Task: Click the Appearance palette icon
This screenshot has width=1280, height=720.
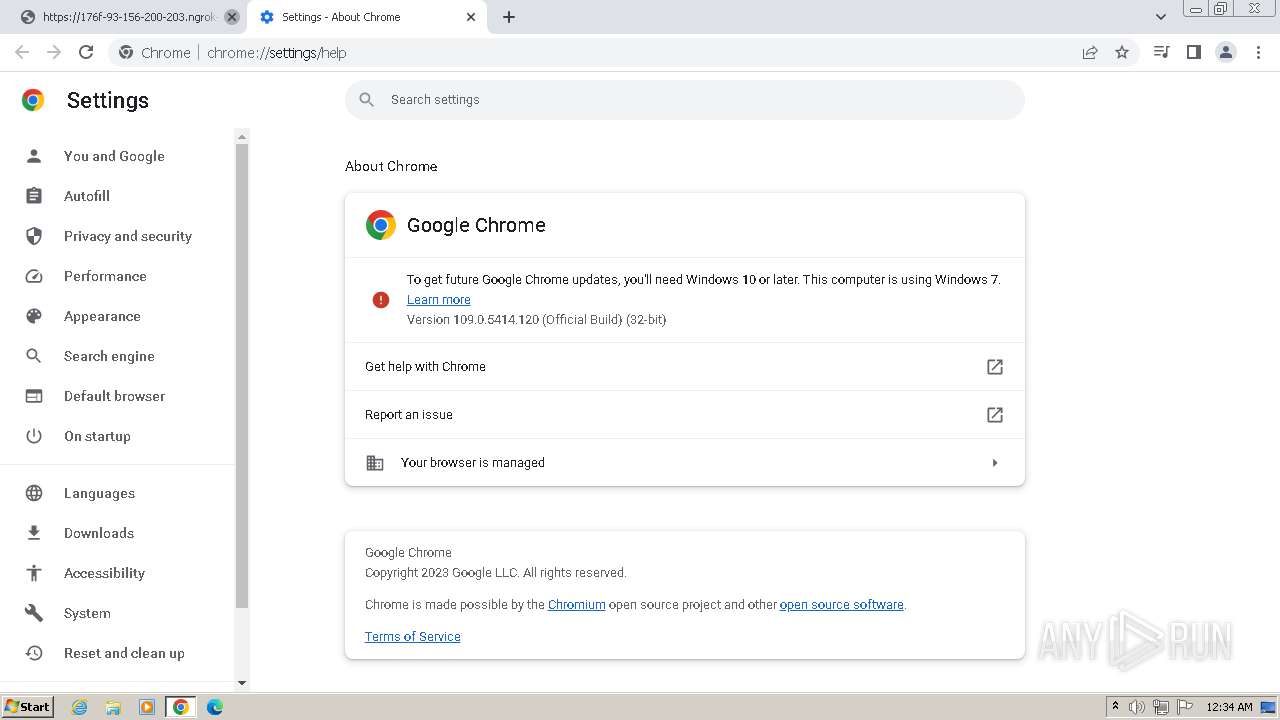Action: click(x=34, y=316)
